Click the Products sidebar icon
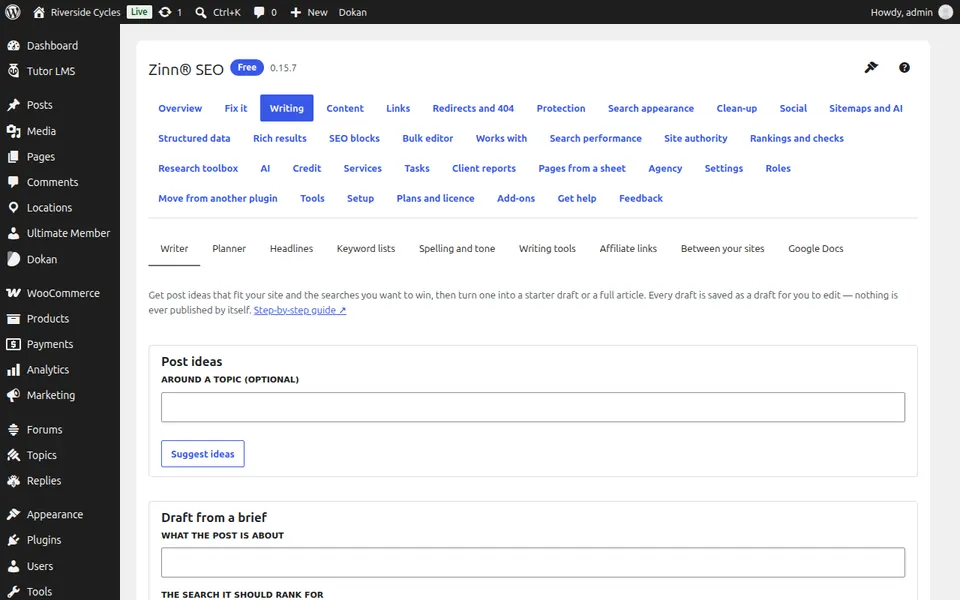Screen dimensions: 960x600 tap(13, 318)
